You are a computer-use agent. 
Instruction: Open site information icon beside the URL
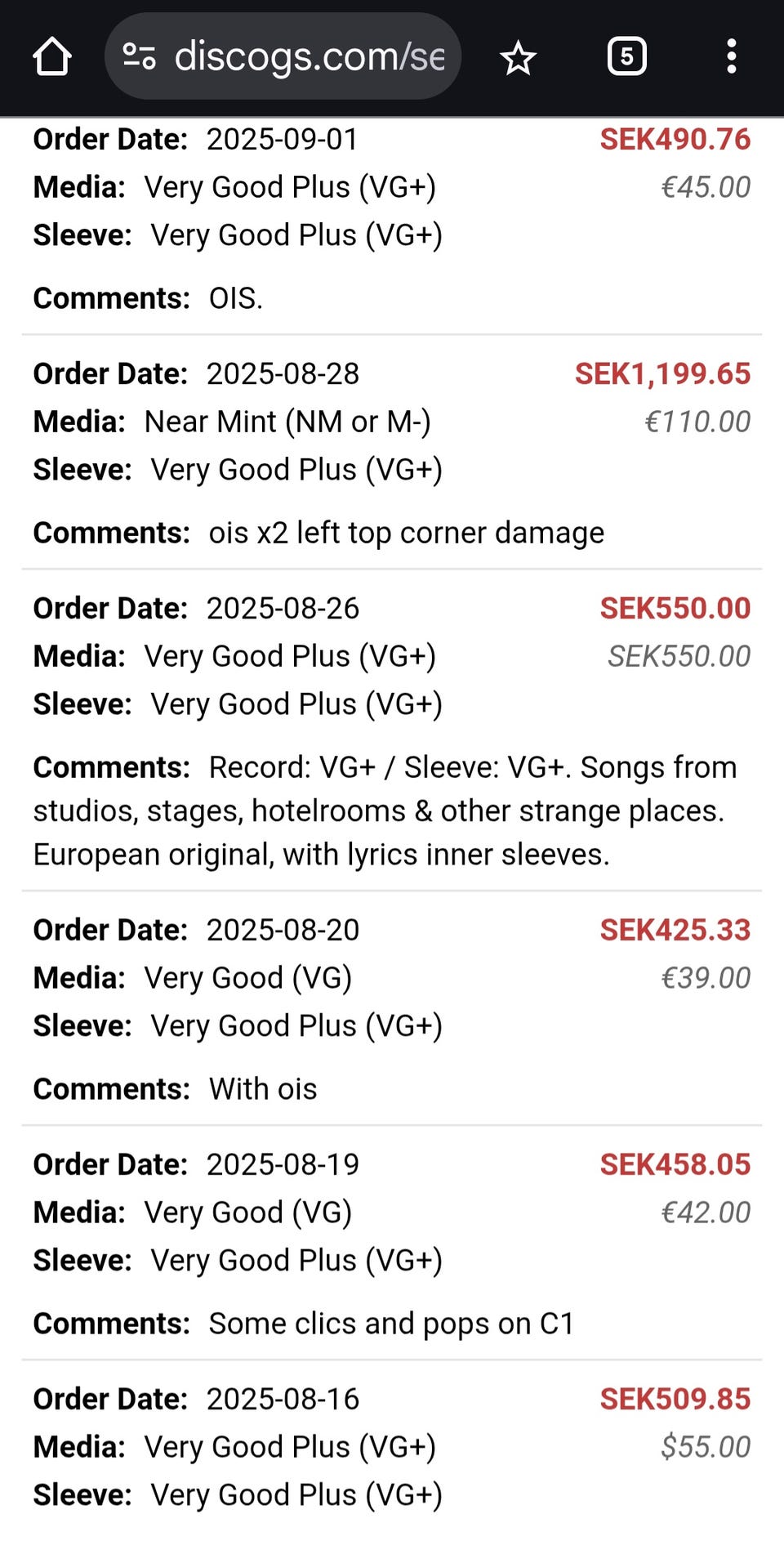point(139,56)
